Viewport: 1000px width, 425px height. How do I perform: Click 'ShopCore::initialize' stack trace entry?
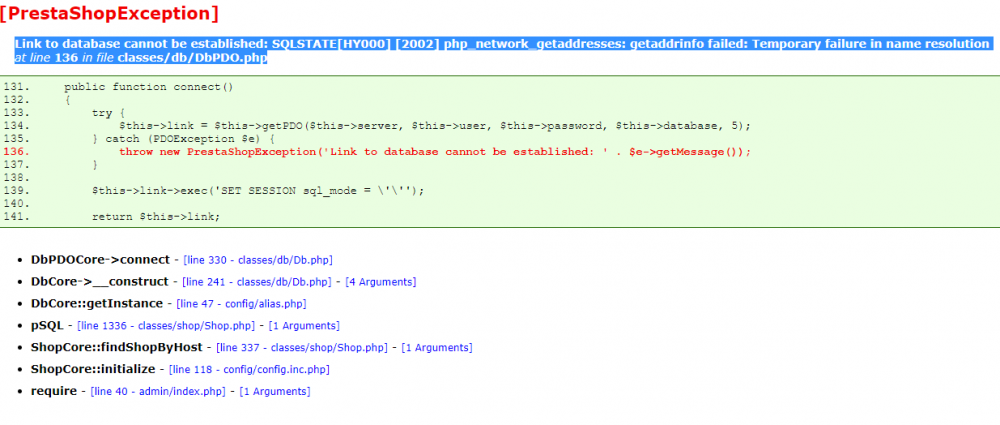pyautogui.click(x=93, y=369)
